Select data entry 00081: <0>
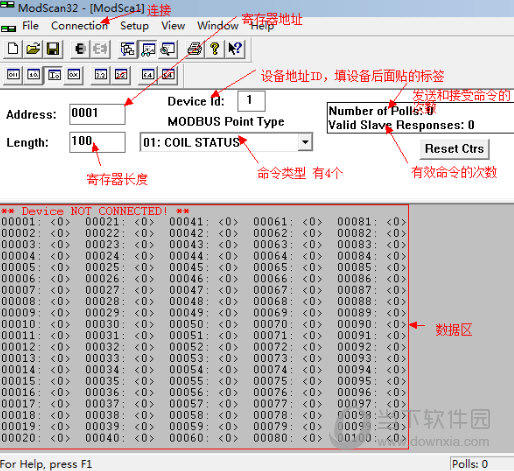The image size is (514, 471). coord(372,222)
